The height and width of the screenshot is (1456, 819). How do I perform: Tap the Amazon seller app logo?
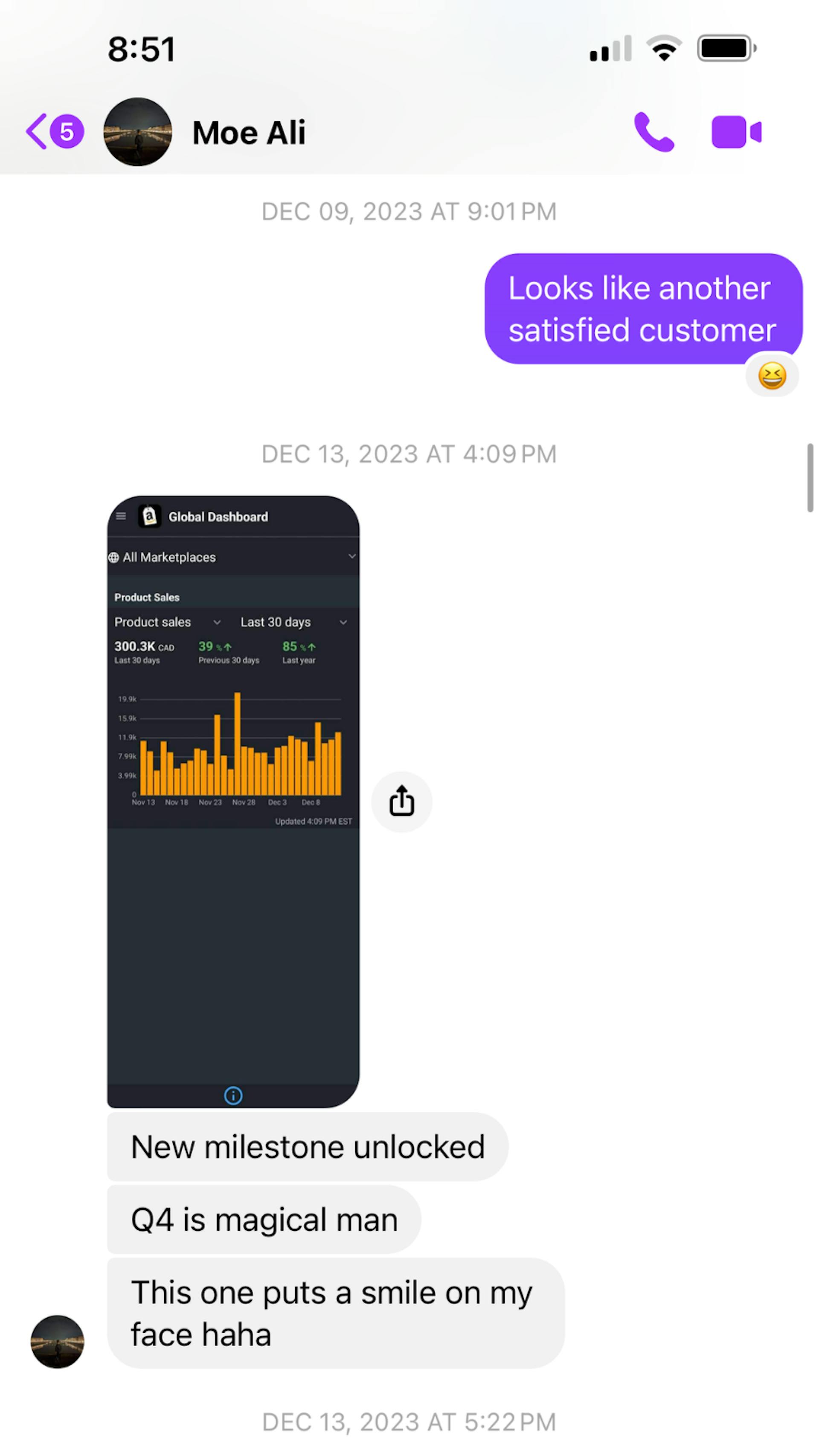tap(150, 517)
